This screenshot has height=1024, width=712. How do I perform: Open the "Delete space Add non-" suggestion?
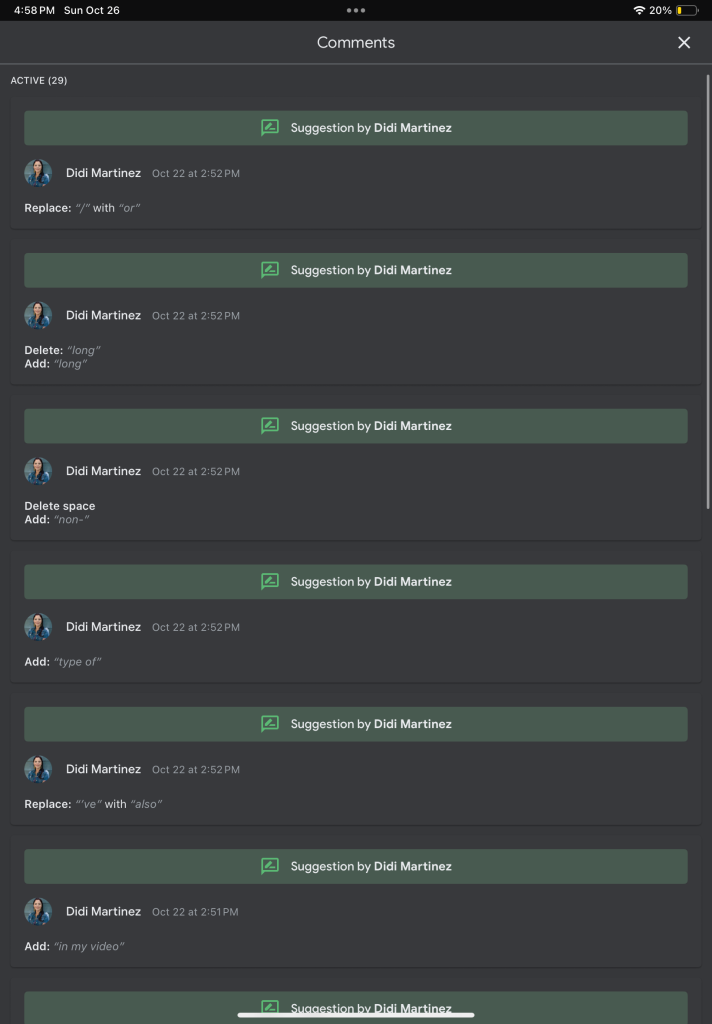(60, 513)
